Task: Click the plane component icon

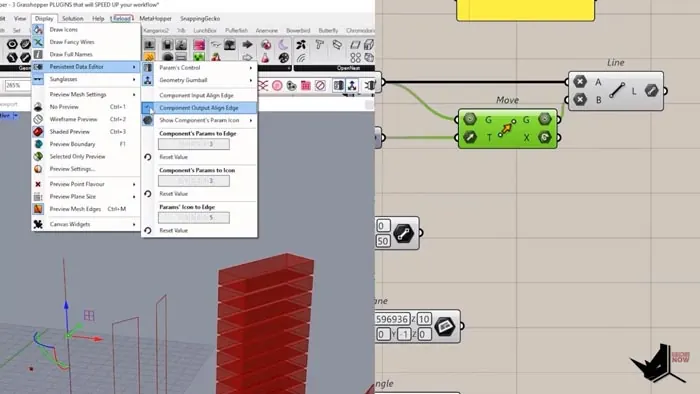Action: pos(445,326)
